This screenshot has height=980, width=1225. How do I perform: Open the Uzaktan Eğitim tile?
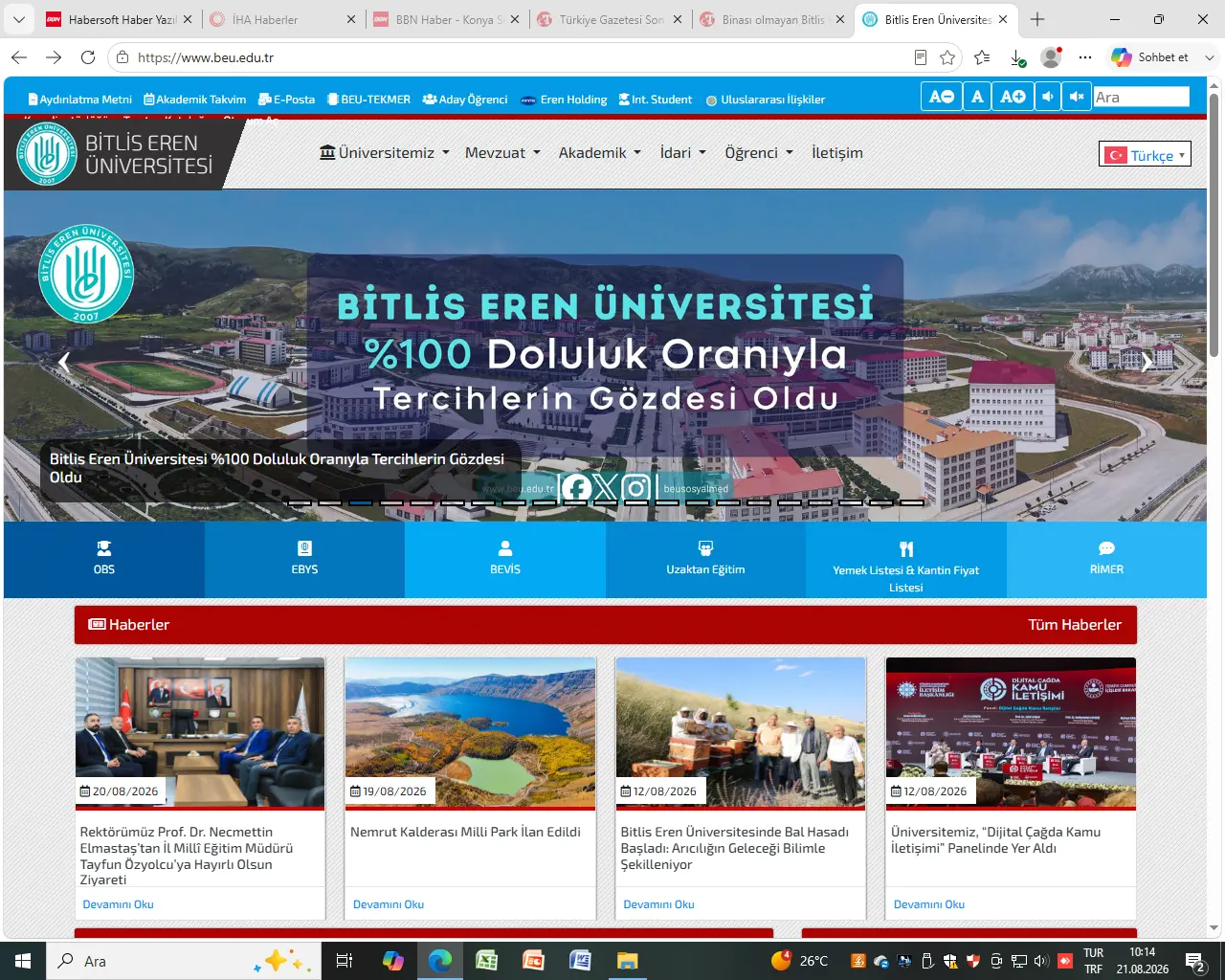click(705, 559)
